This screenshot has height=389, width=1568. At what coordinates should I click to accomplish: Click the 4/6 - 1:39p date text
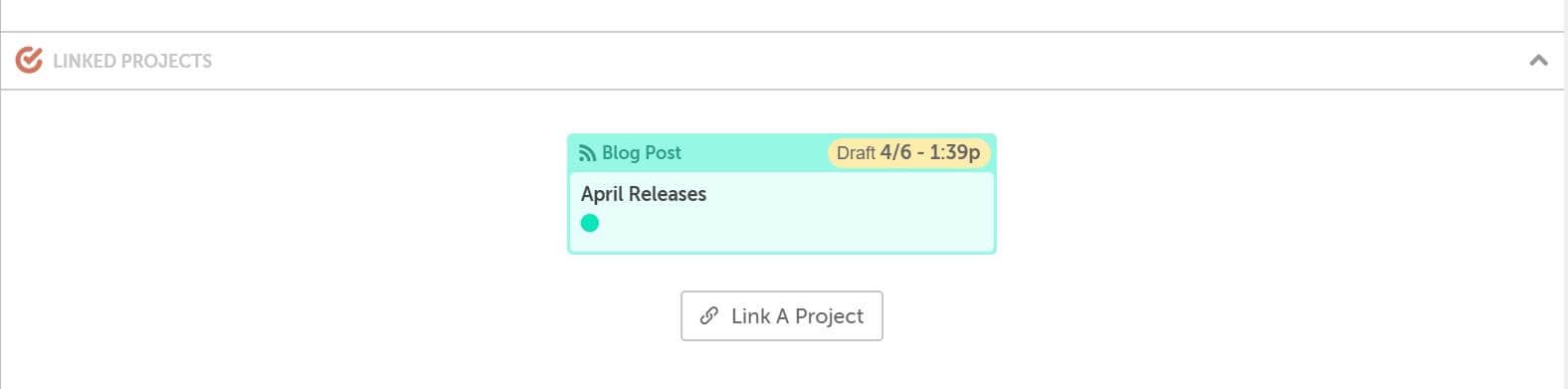[x=930, y=152]
